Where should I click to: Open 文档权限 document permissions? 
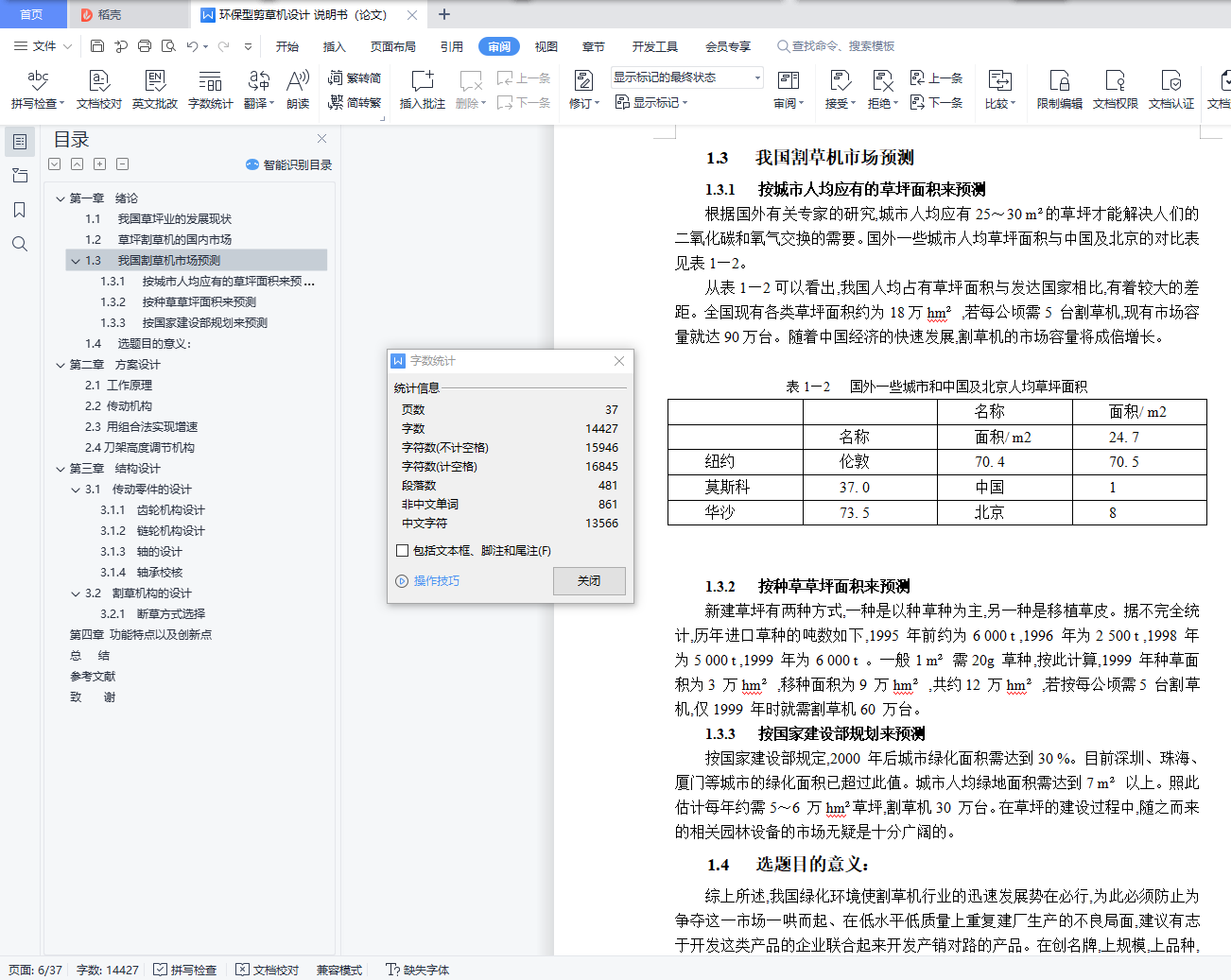[1116, 90]
